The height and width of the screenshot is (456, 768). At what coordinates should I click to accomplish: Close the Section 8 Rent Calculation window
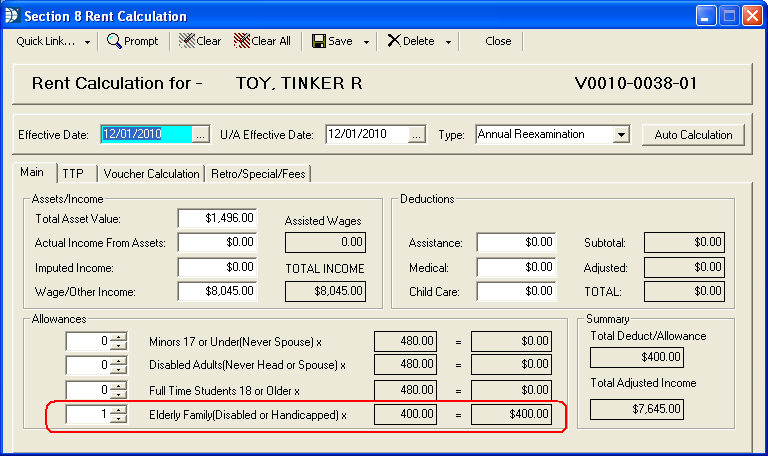752,16
